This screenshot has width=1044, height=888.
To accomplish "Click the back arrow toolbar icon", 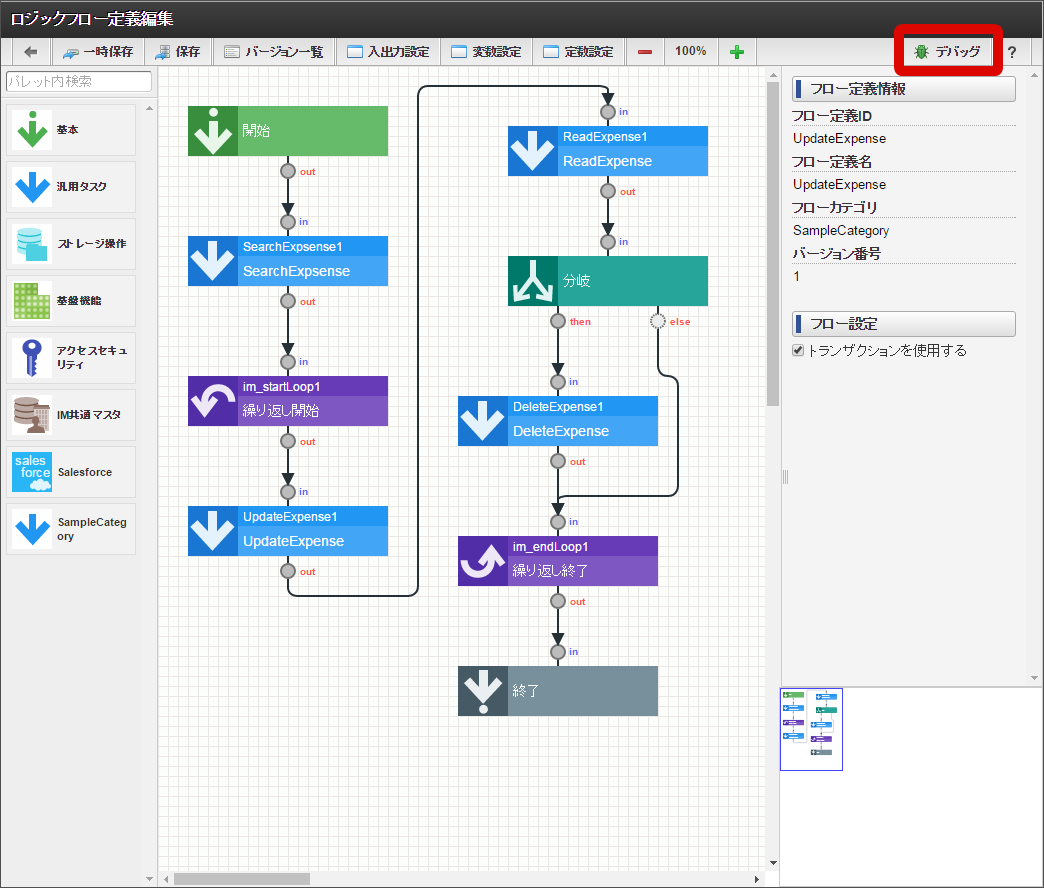I will pyautogui.click(x=31, y=52).
